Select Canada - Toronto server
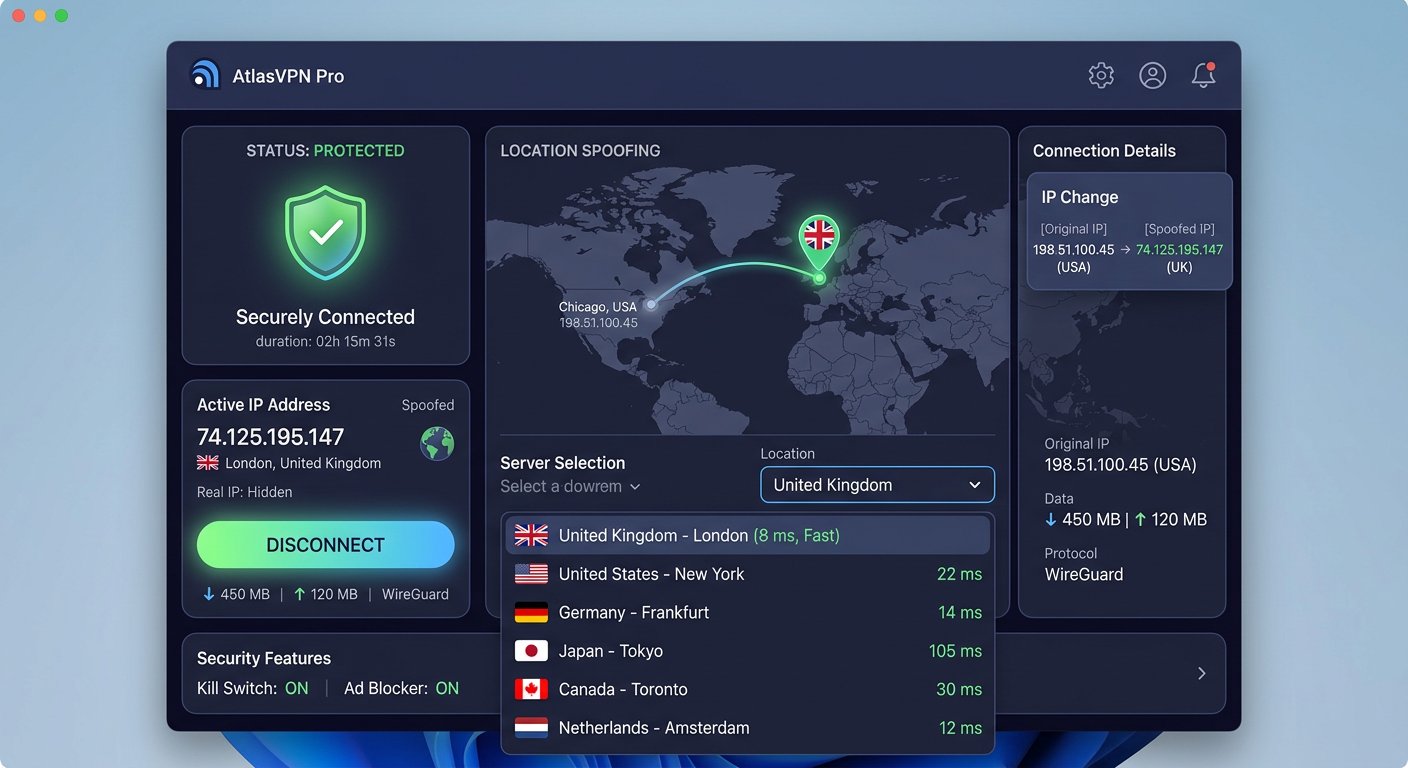The height and width of the screenshot is (768, 1408). [x=748, y=689]
